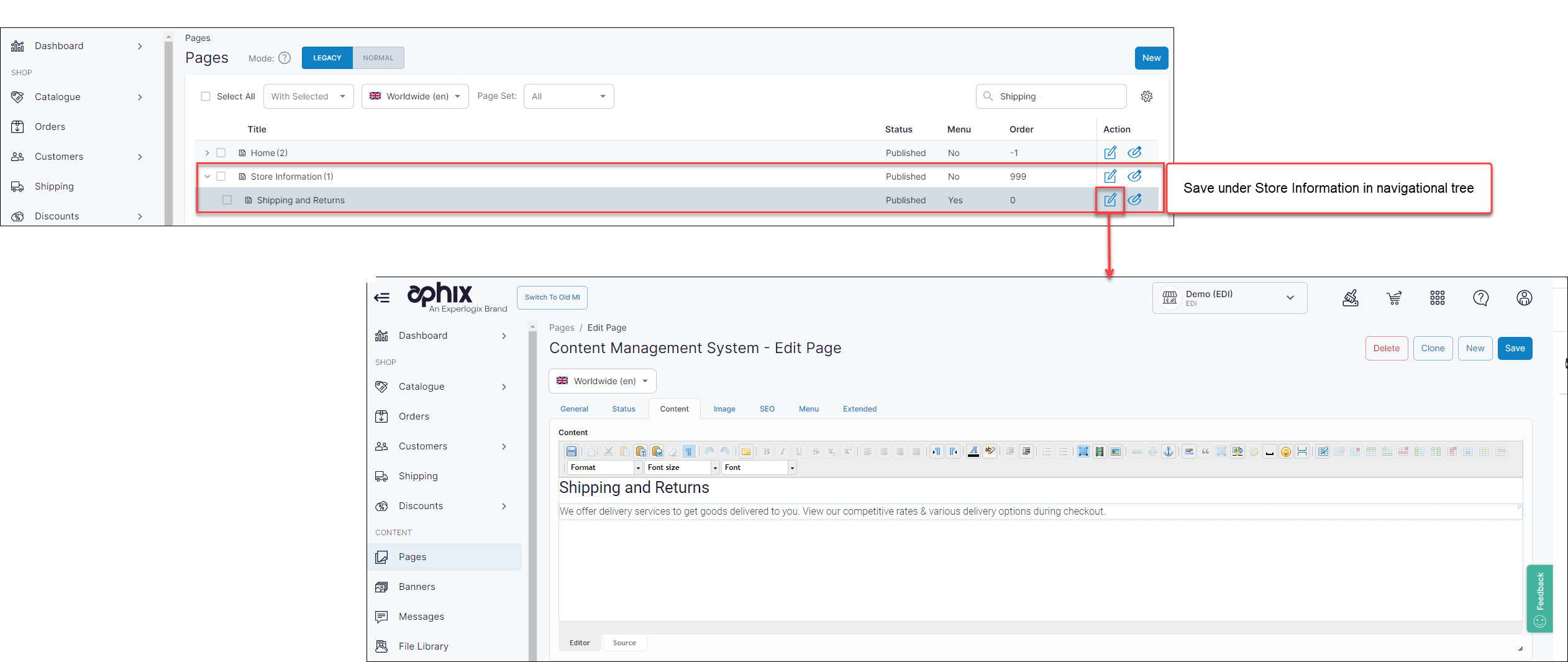Expand the Home (2) tree row
This screenshot has width=1568, height=662.
207,153
